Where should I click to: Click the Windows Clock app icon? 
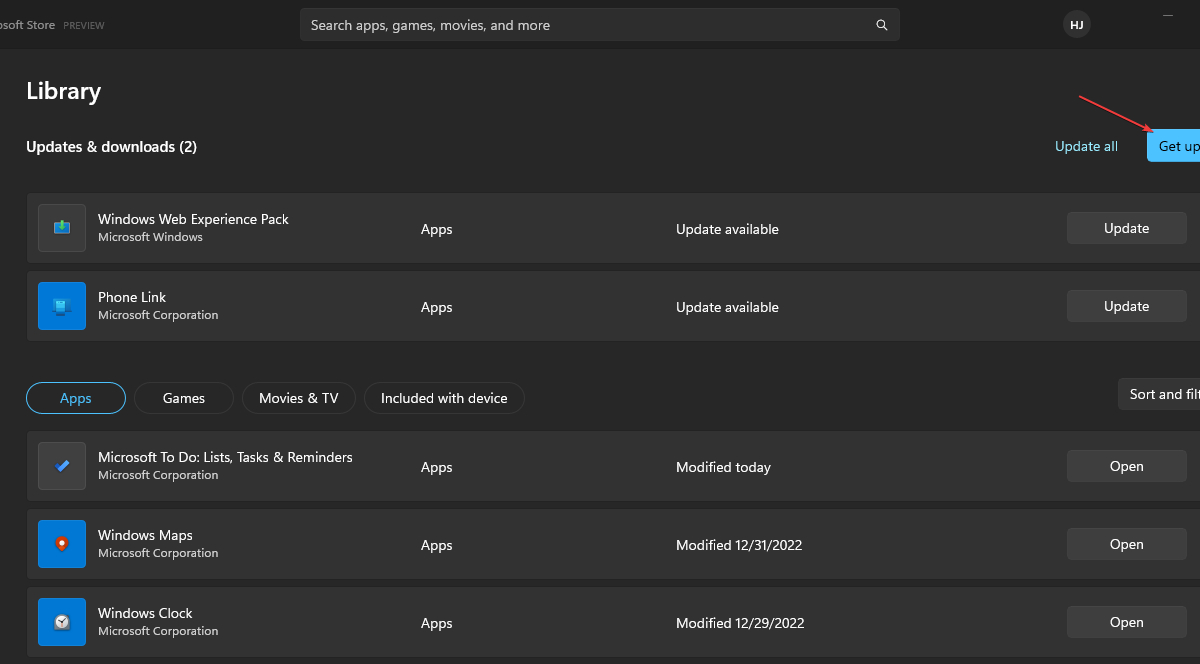[61, 621]
